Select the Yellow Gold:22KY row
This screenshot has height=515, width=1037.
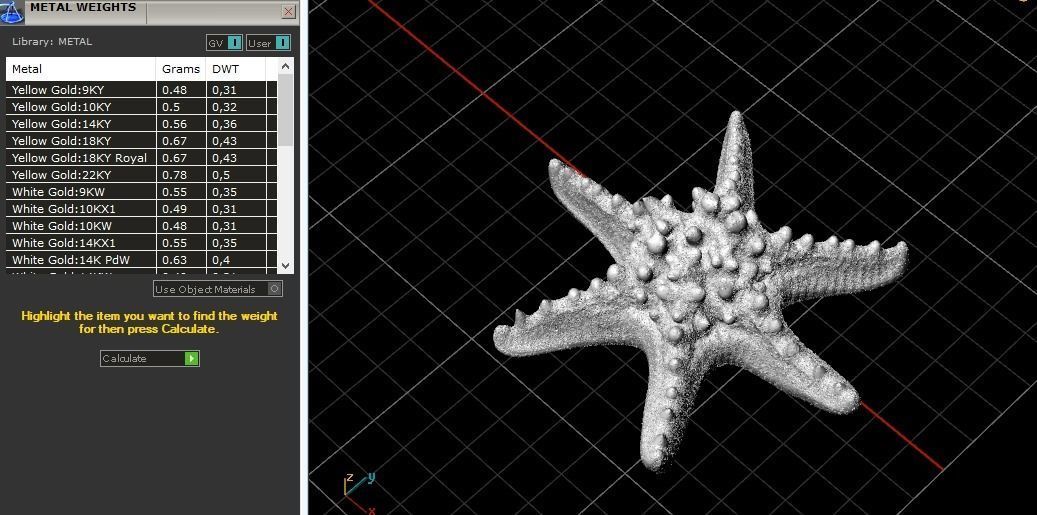[142, 175]
